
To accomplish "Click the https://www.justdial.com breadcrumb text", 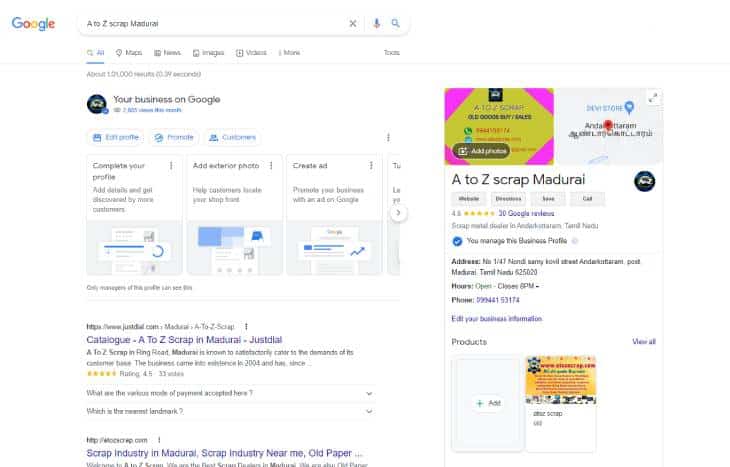I will pyautogui.click(x=123, y=327).
